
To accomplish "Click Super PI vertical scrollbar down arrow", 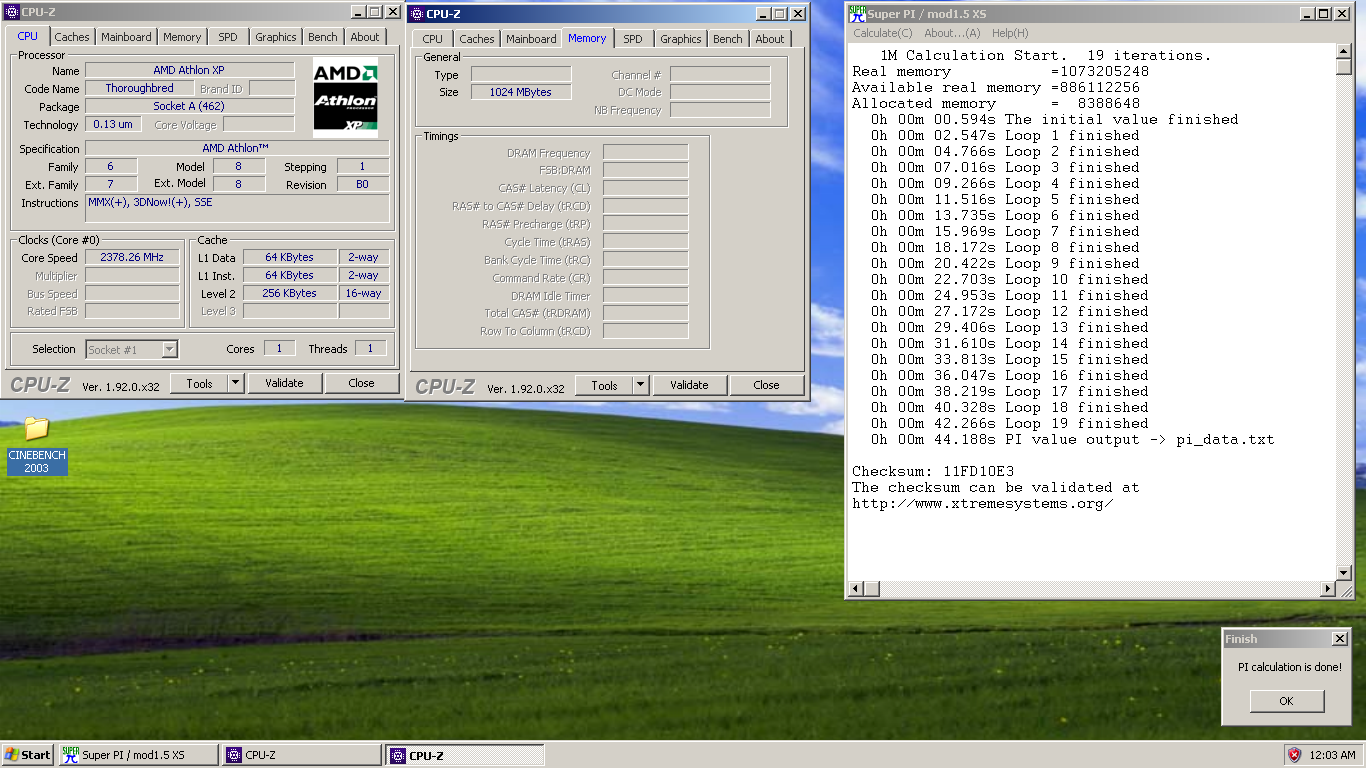I will (x=1344, y=573).
